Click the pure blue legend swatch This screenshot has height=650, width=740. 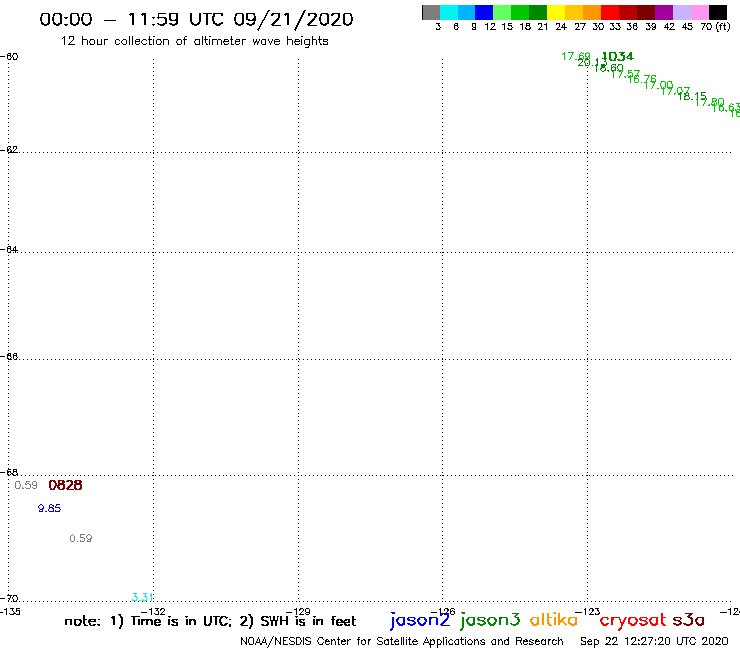tap(484, 12)
